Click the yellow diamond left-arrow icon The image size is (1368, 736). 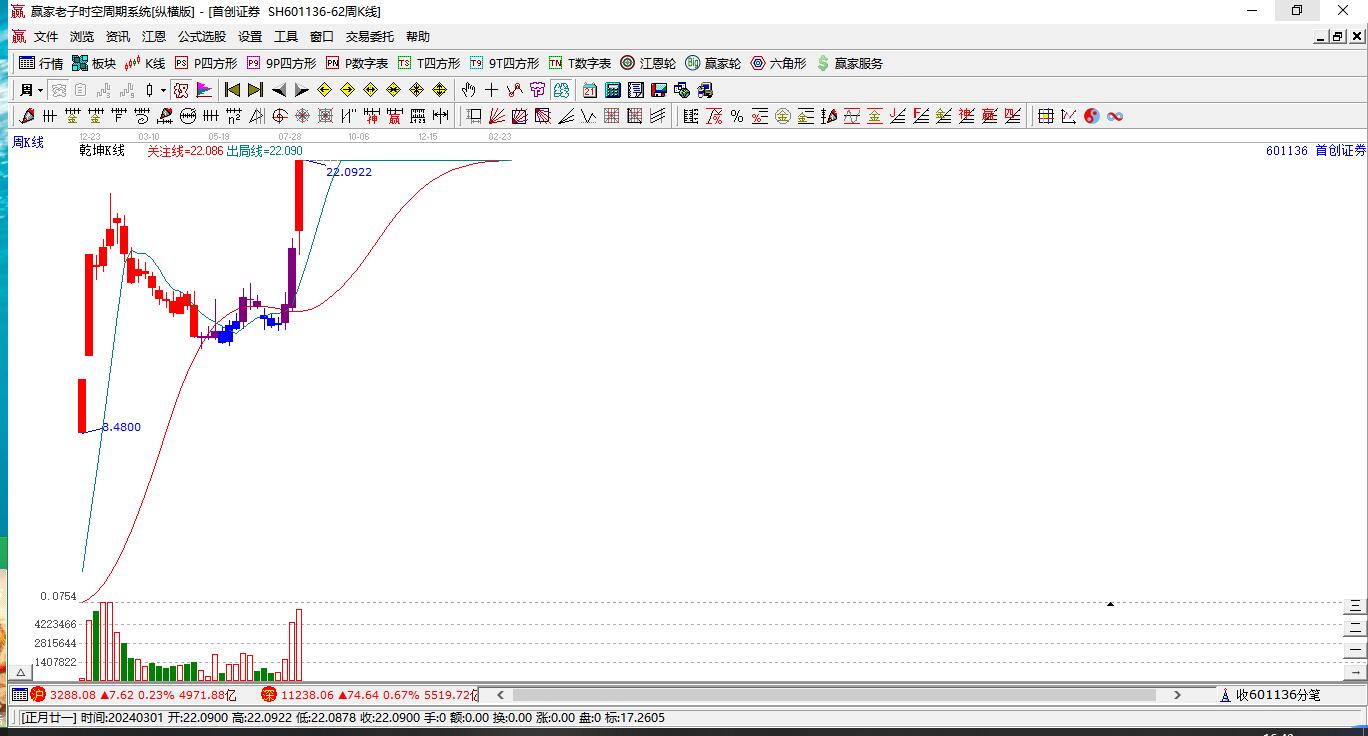pos(324,90)
